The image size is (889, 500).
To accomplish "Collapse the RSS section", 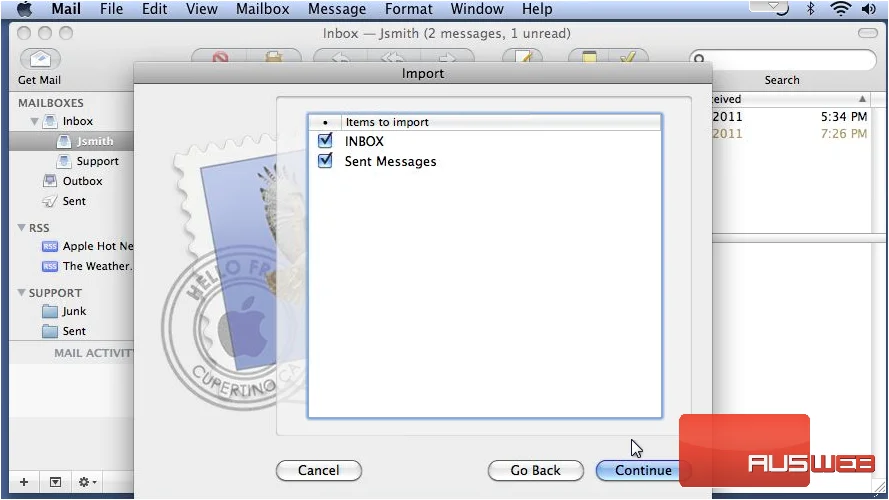I will (22, 227).
